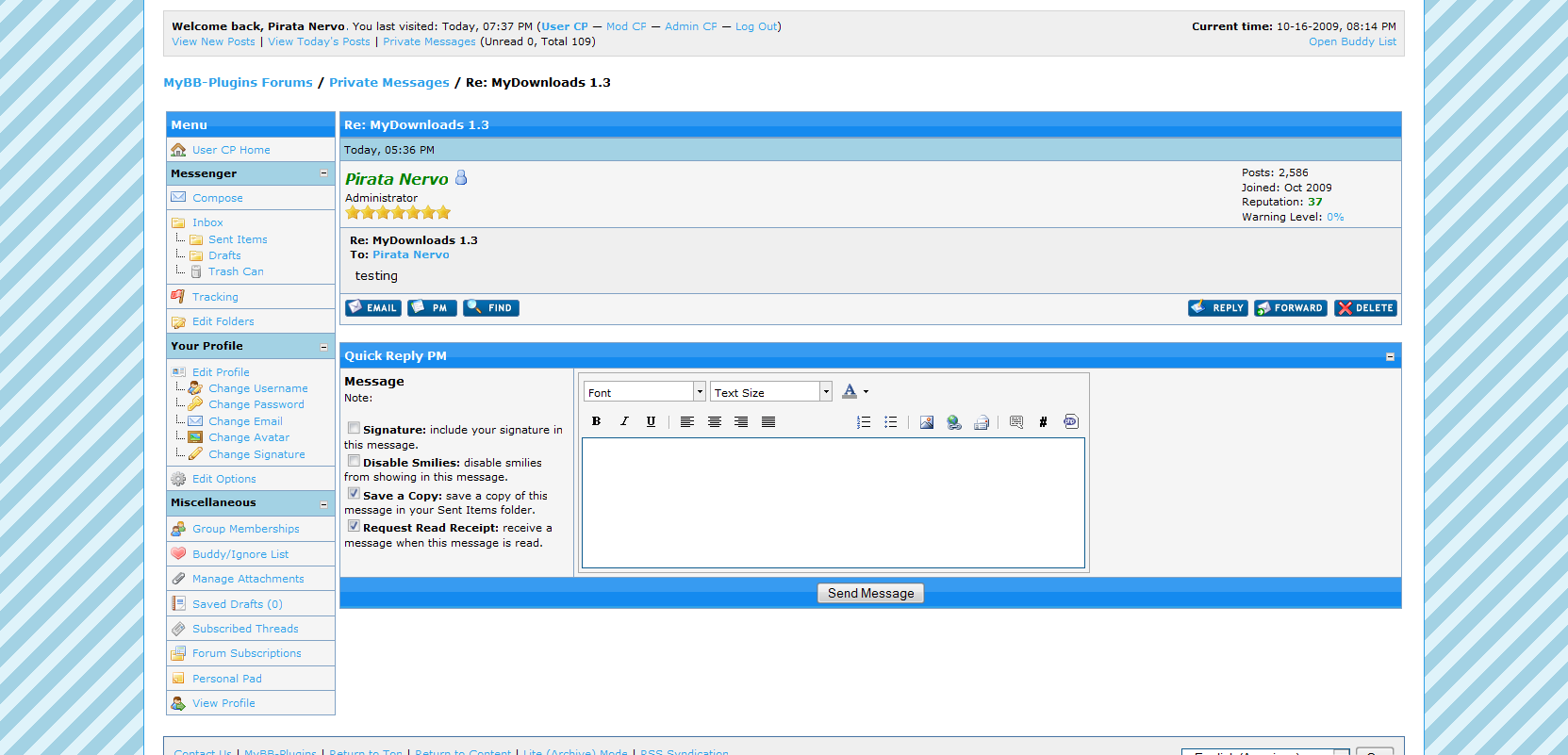Open Subscribed Threads
This screenshot has width=1568, height=755.
[245, 629]
